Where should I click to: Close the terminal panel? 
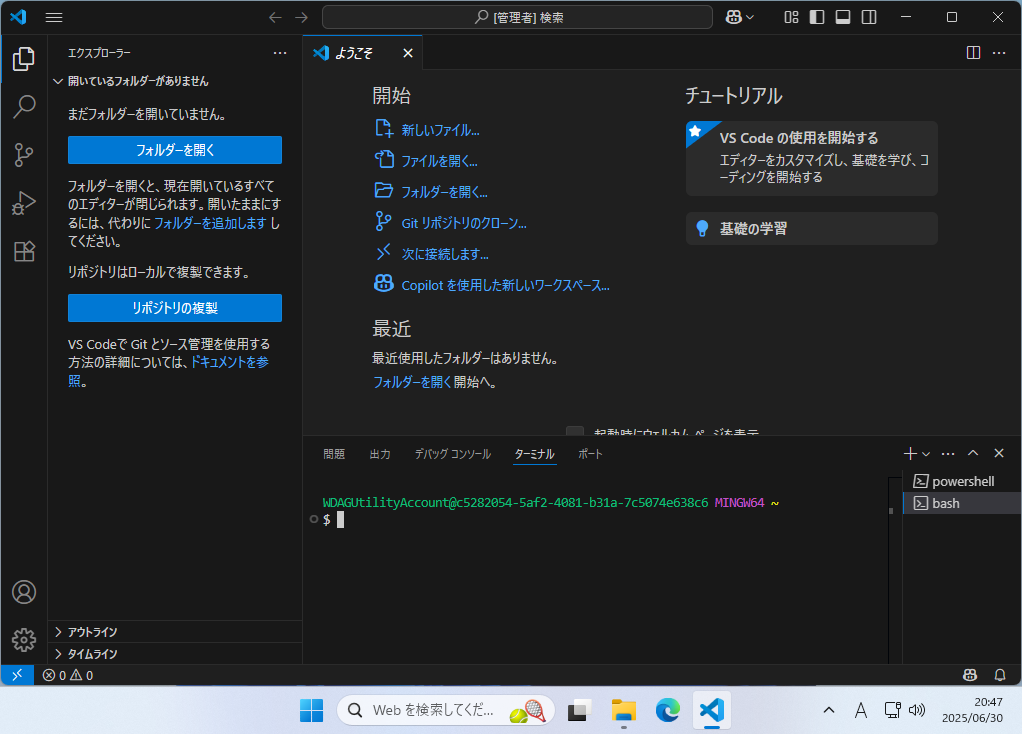coord(999,453)
